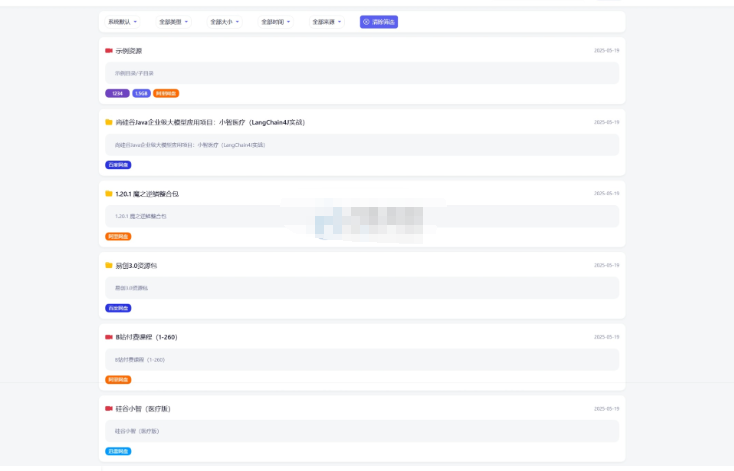Click video icon beside B站付费课程 (1-260)
The image size is (734, 471).
click(x=109, y=337)
